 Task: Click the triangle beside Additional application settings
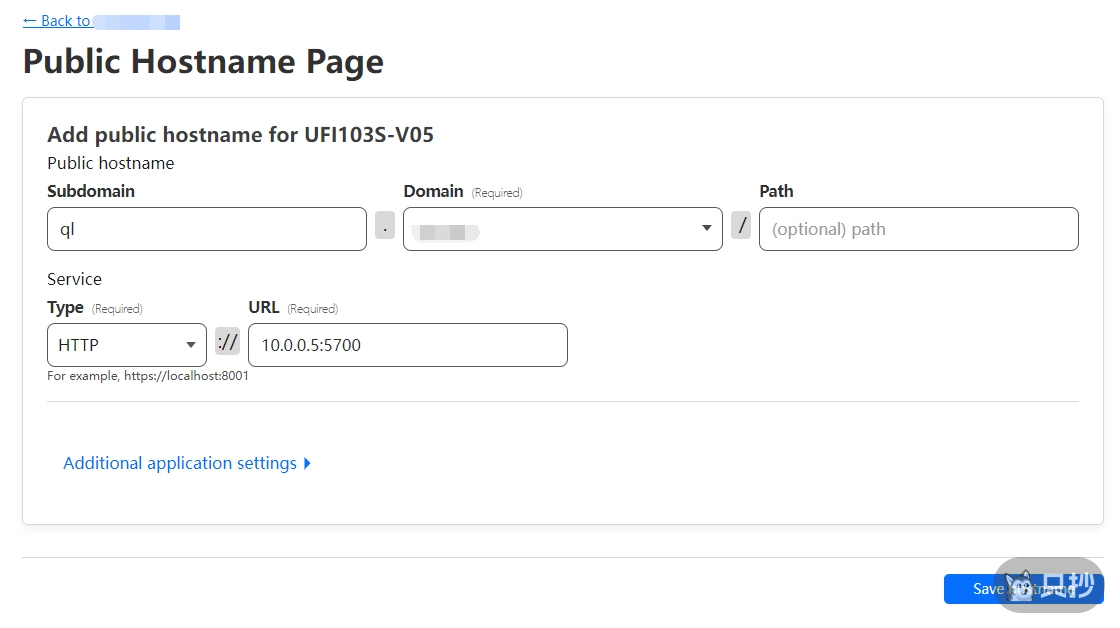(307, 463)
